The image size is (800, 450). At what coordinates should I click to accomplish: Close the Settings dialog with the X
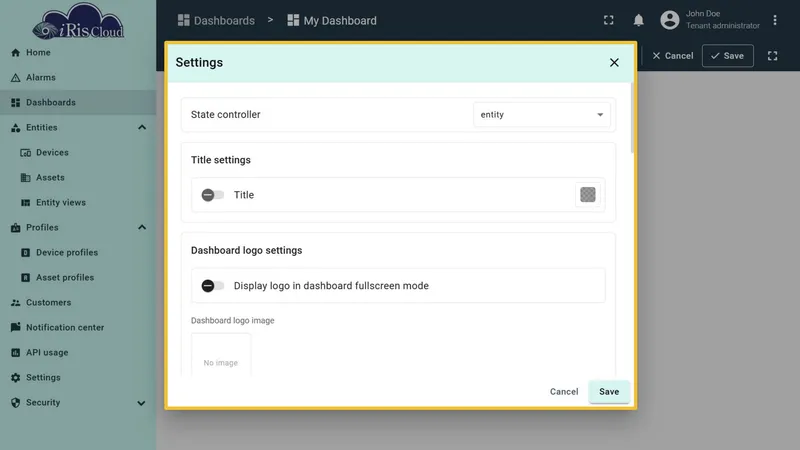click(614, 62)
